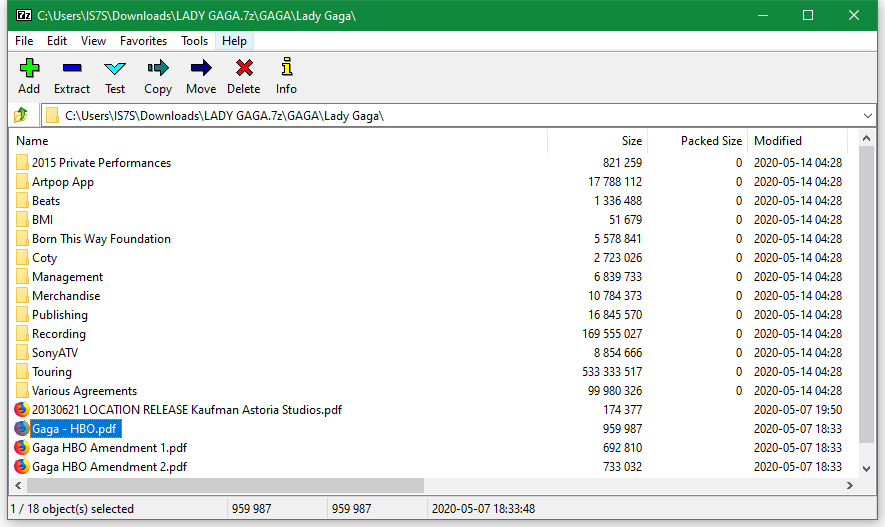The height and width of the screenshot is (527, 885).
Task: Click the horizontal scrollbar right arrow
Action: [x=849, y=485]
